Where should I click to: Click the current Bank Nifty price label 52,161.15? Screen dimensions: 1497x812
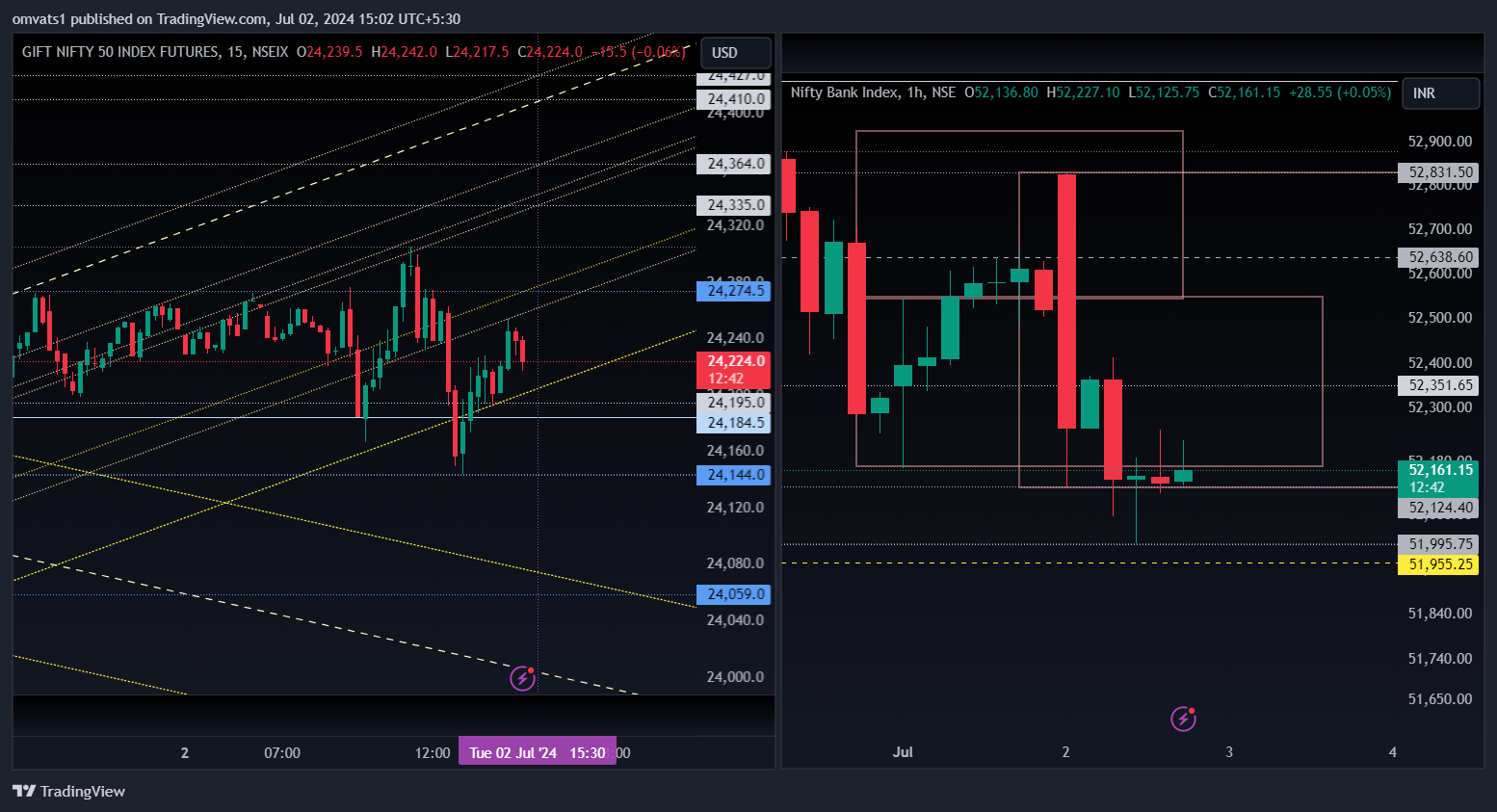click(1438, 479)
